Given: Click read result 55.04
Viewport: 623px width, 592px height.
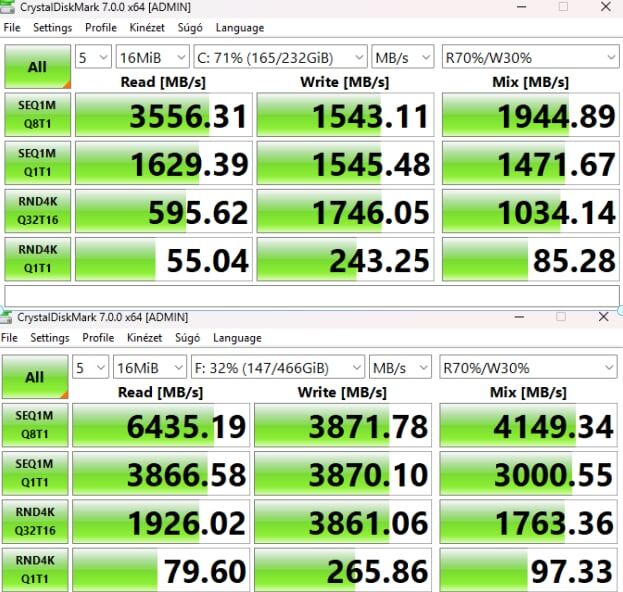Looking at the screenshot, I should 164,259.
